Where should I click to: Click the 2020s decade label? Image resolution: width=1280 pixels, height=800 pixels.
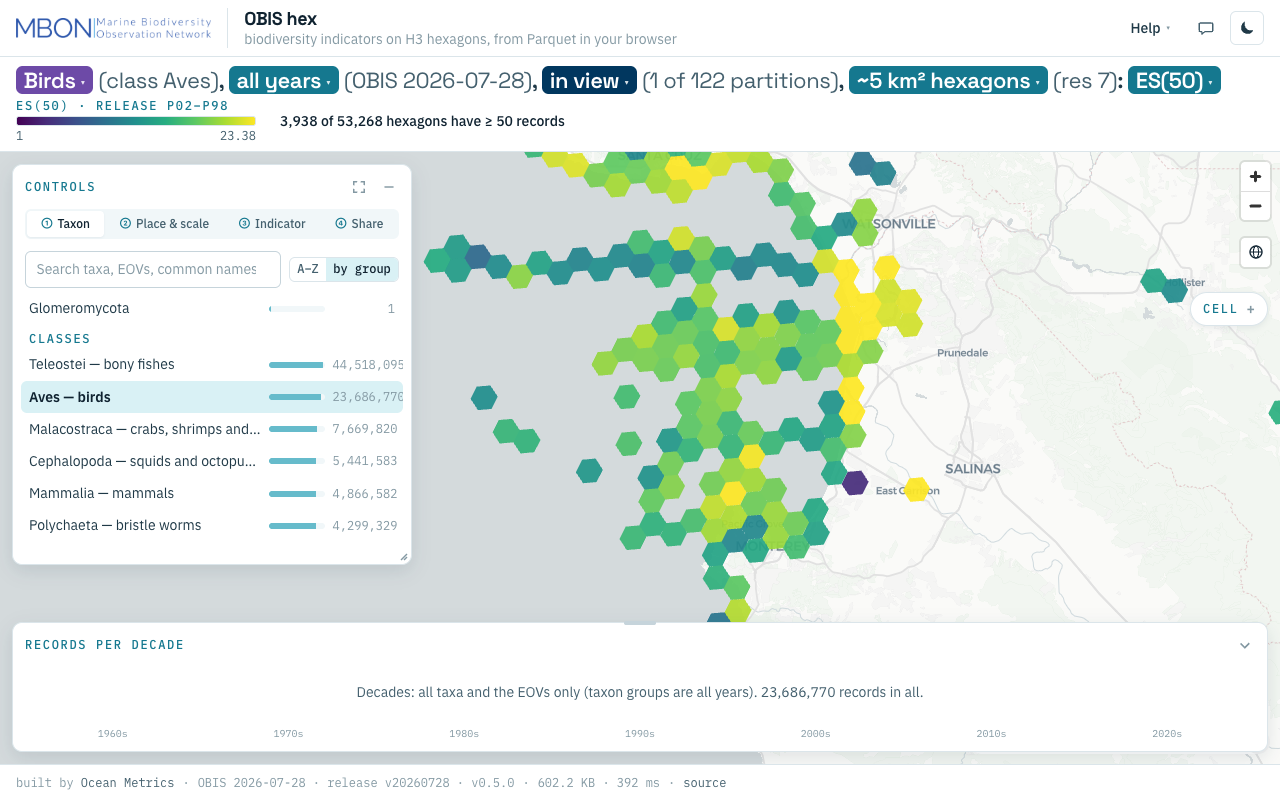[1167, 734]
